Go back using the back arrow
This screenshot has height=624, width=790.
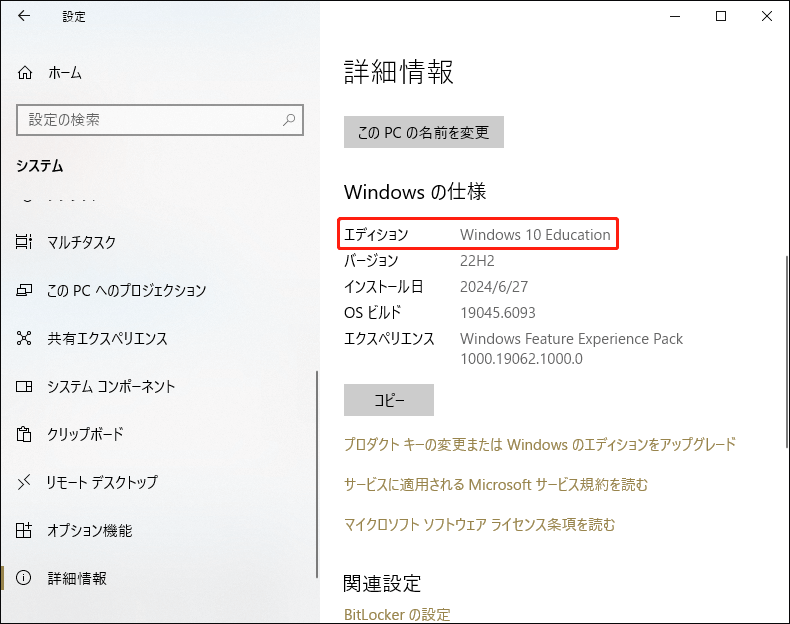tap(24, 16)
